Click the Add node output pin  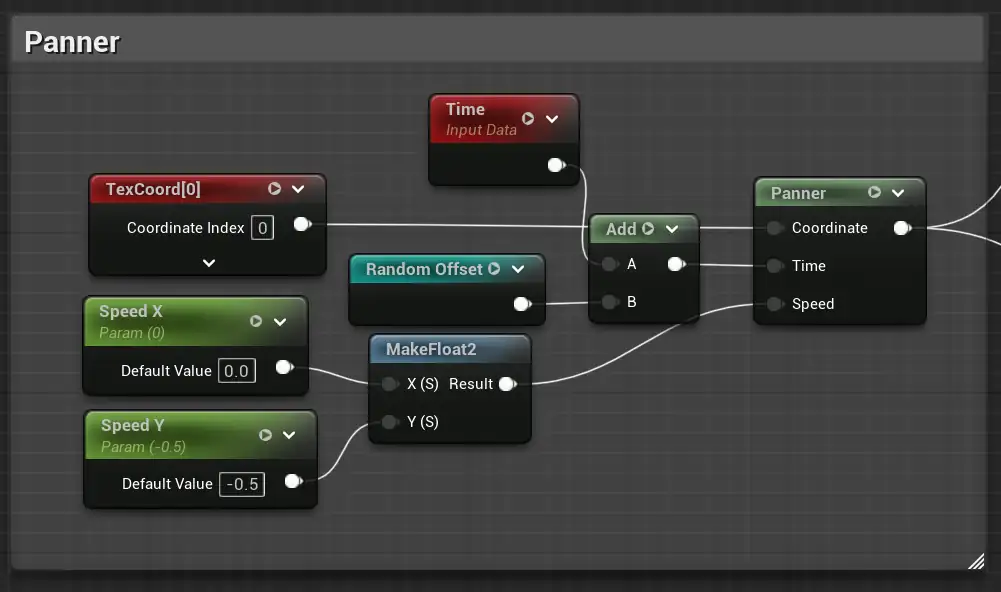pyautogui.click(x=677, y=264)
